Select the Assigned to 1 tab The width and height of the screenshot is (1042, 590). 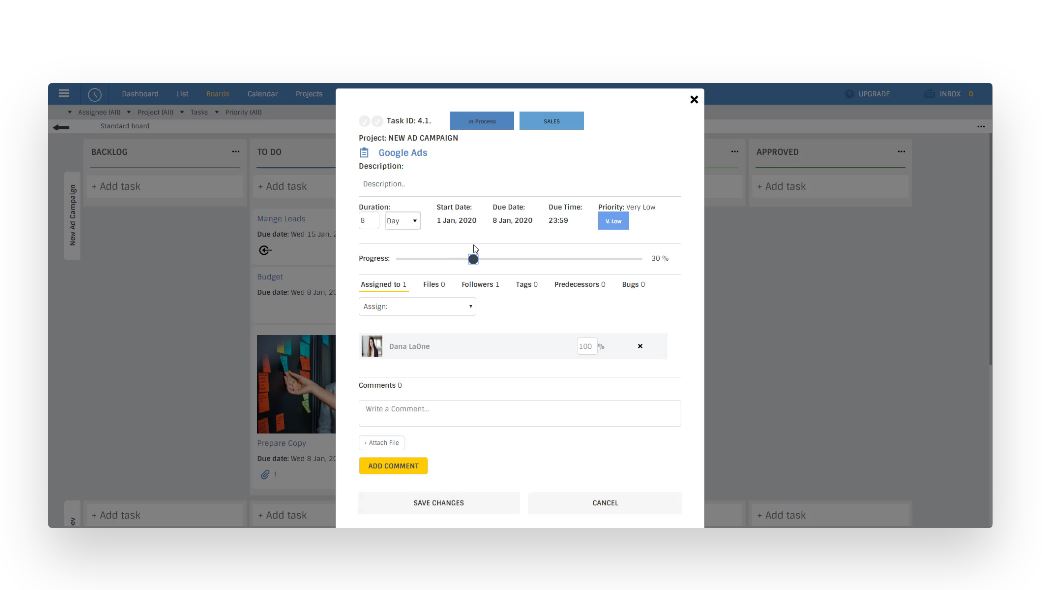383,284
